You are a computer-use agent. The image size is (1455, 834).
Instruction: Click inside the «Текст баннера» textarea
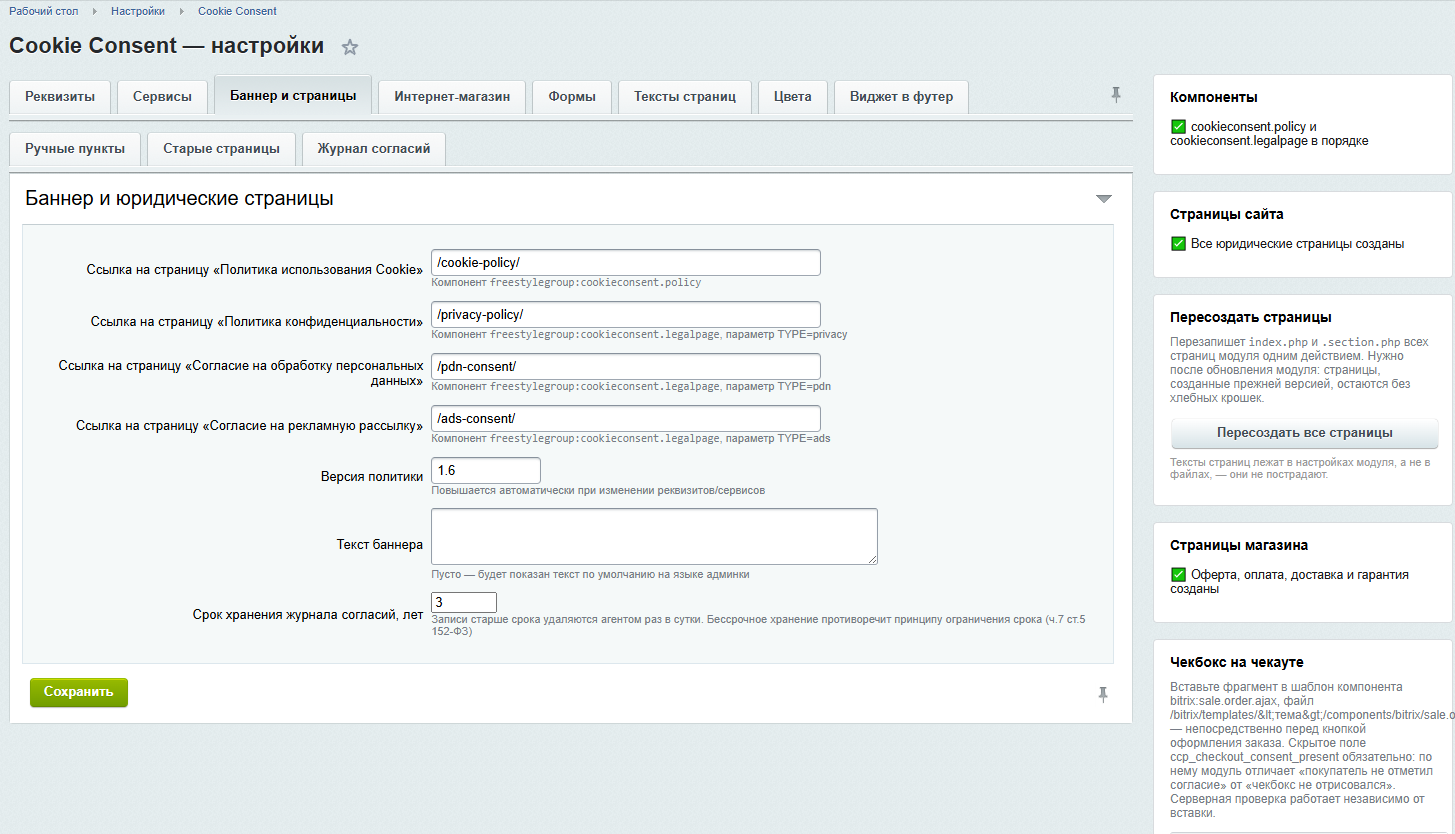(654, 536)
